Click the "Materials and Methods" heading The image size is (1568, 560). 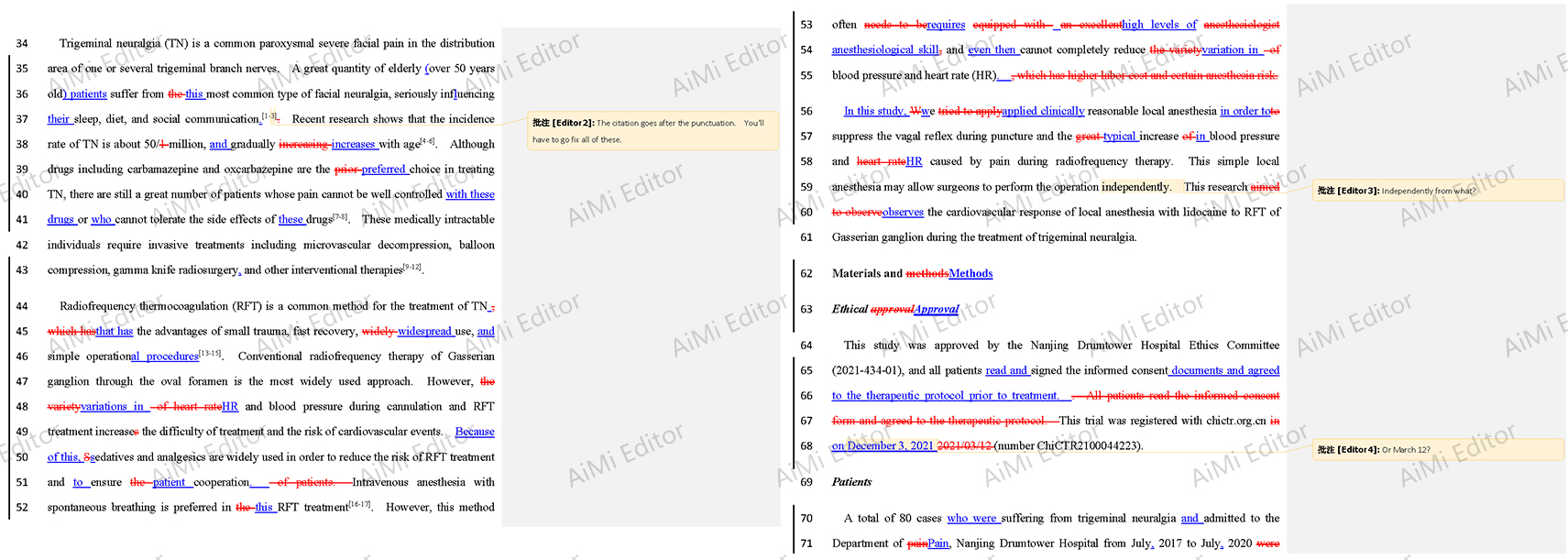[x=912, y=273]
